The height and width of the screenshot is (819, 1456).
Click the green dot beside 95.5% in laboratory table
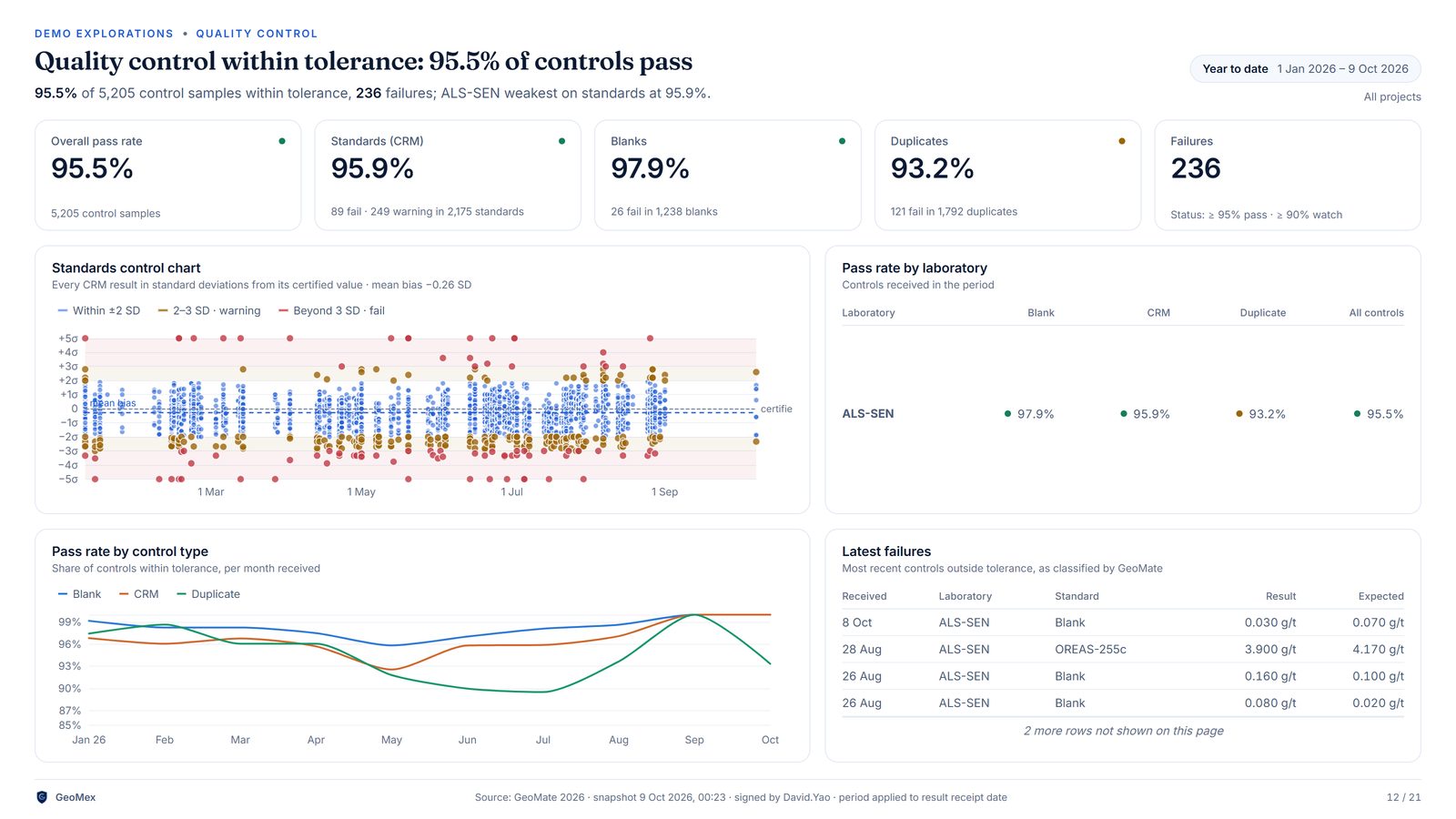[x=1357, y=414]
